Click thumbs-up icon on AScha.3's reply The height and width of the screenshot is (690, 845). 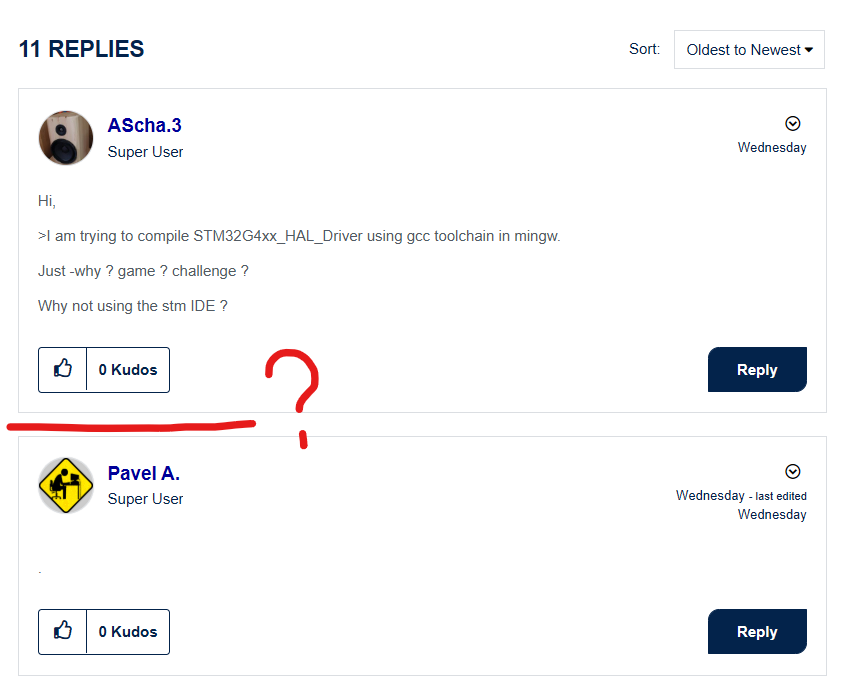point(63,369)
